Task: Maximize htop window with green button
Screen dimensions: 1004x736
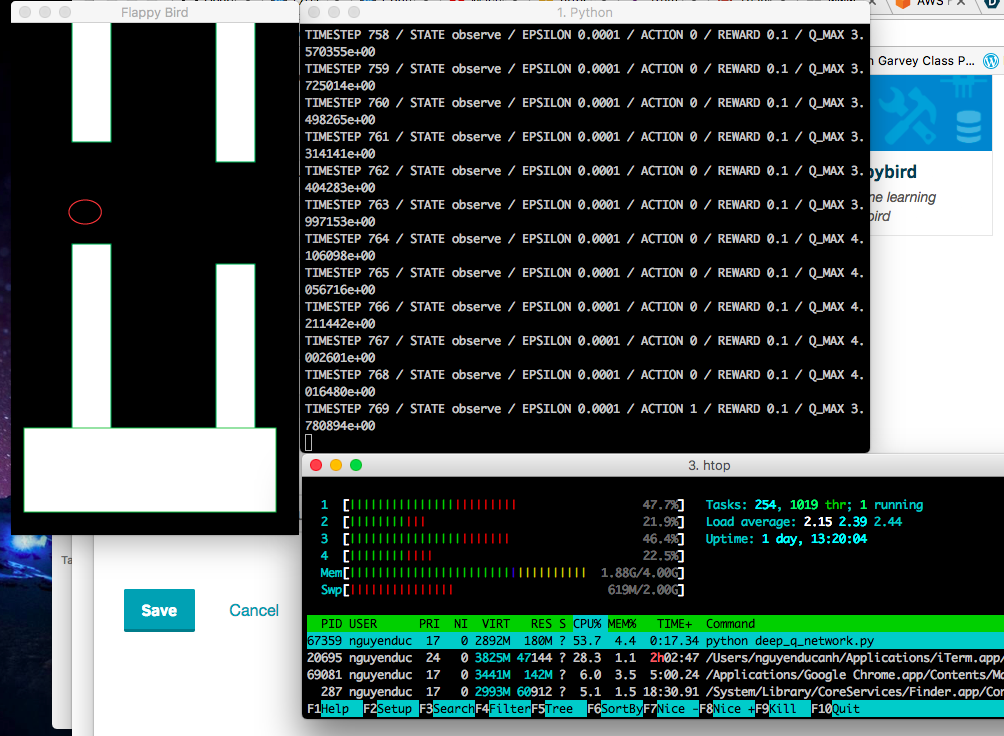Action: click(356, 465)
